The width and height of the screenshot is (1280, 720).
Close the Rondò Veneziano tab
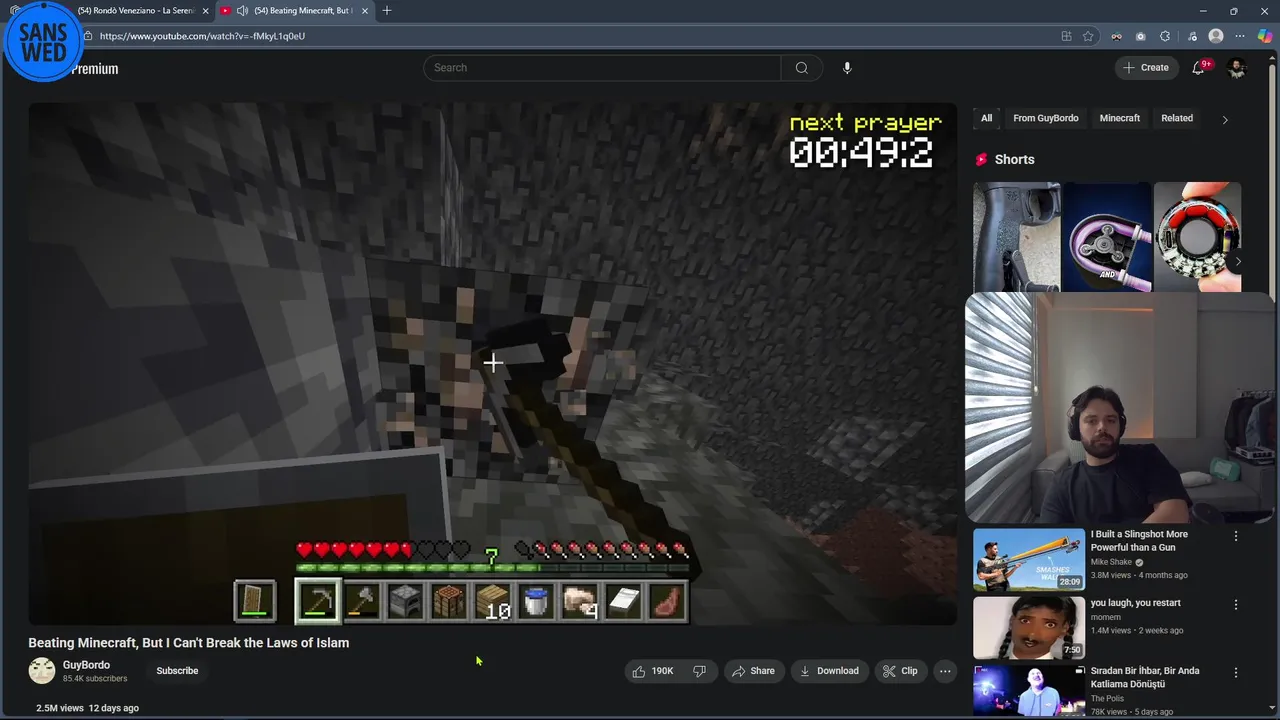tap(206, 11)
